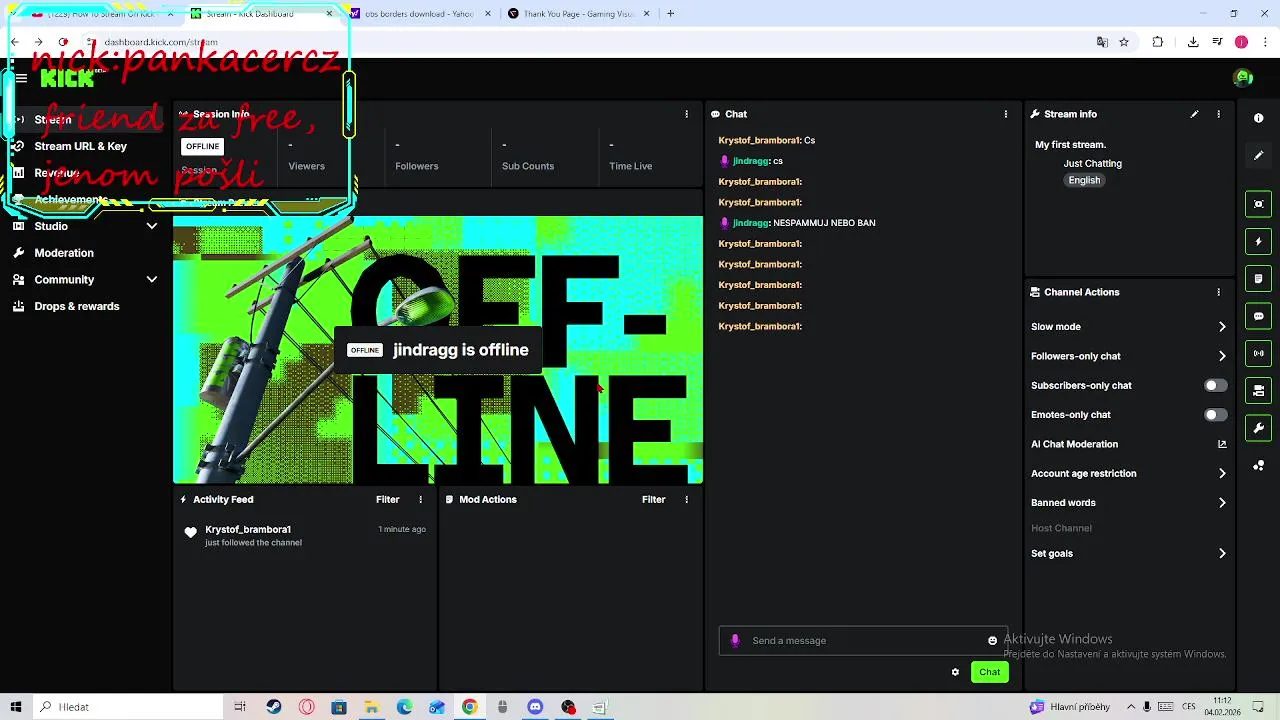This screenshot has height=720, width=1280.
Task: Open the Banned words arrow
Action: point(1222,503)
